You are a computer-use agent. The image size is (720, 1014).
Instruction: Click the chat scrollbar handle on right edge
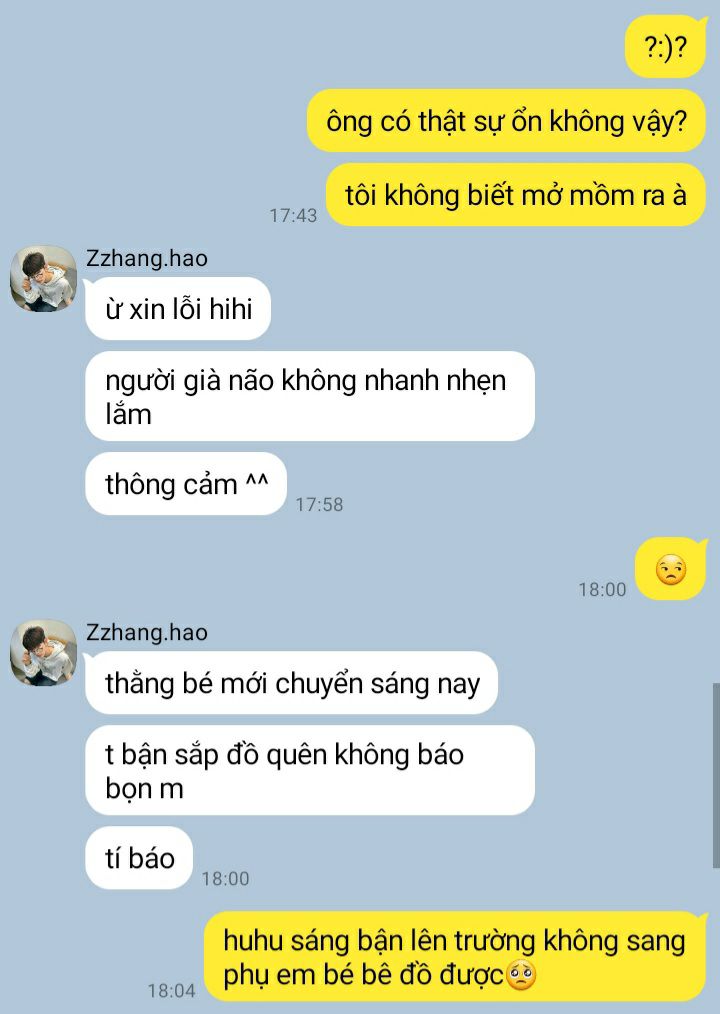(716, 775)
